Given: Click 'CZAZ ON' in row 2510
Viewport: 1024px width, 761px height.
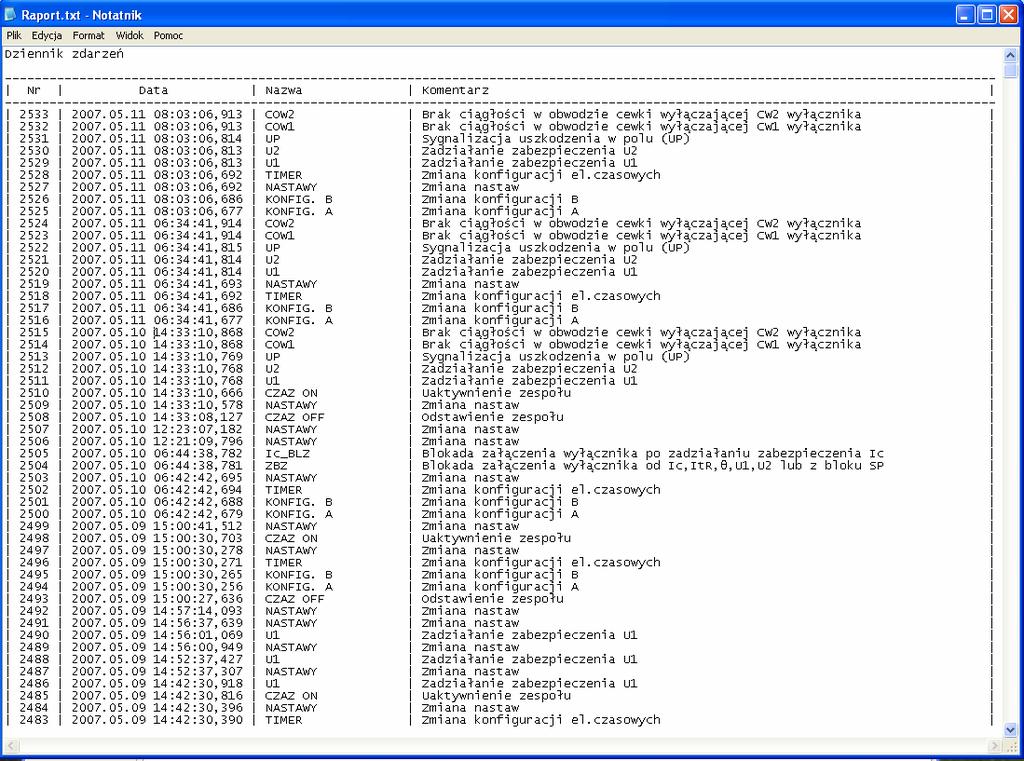Looking at the screenshot, I should tap(291, 393).
